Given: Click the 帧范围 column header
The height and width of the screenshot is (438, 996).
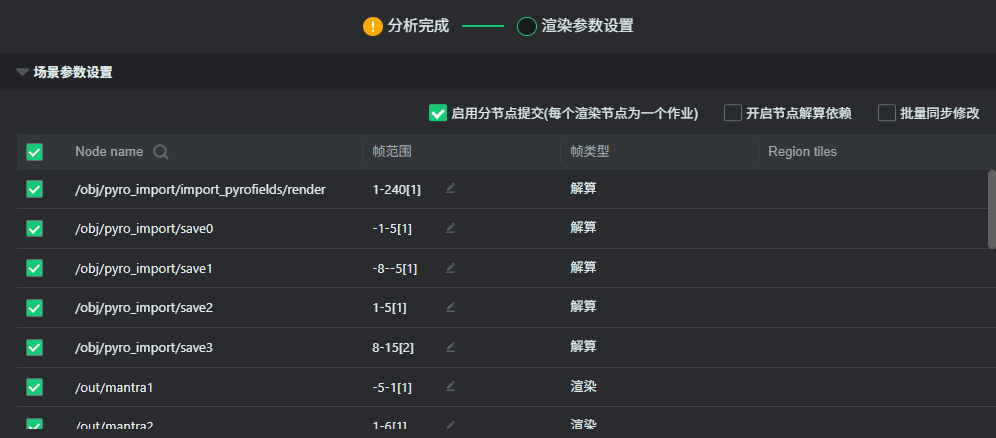Looking at the screenshot, I should pyautogui.click(x=392, y=152).
